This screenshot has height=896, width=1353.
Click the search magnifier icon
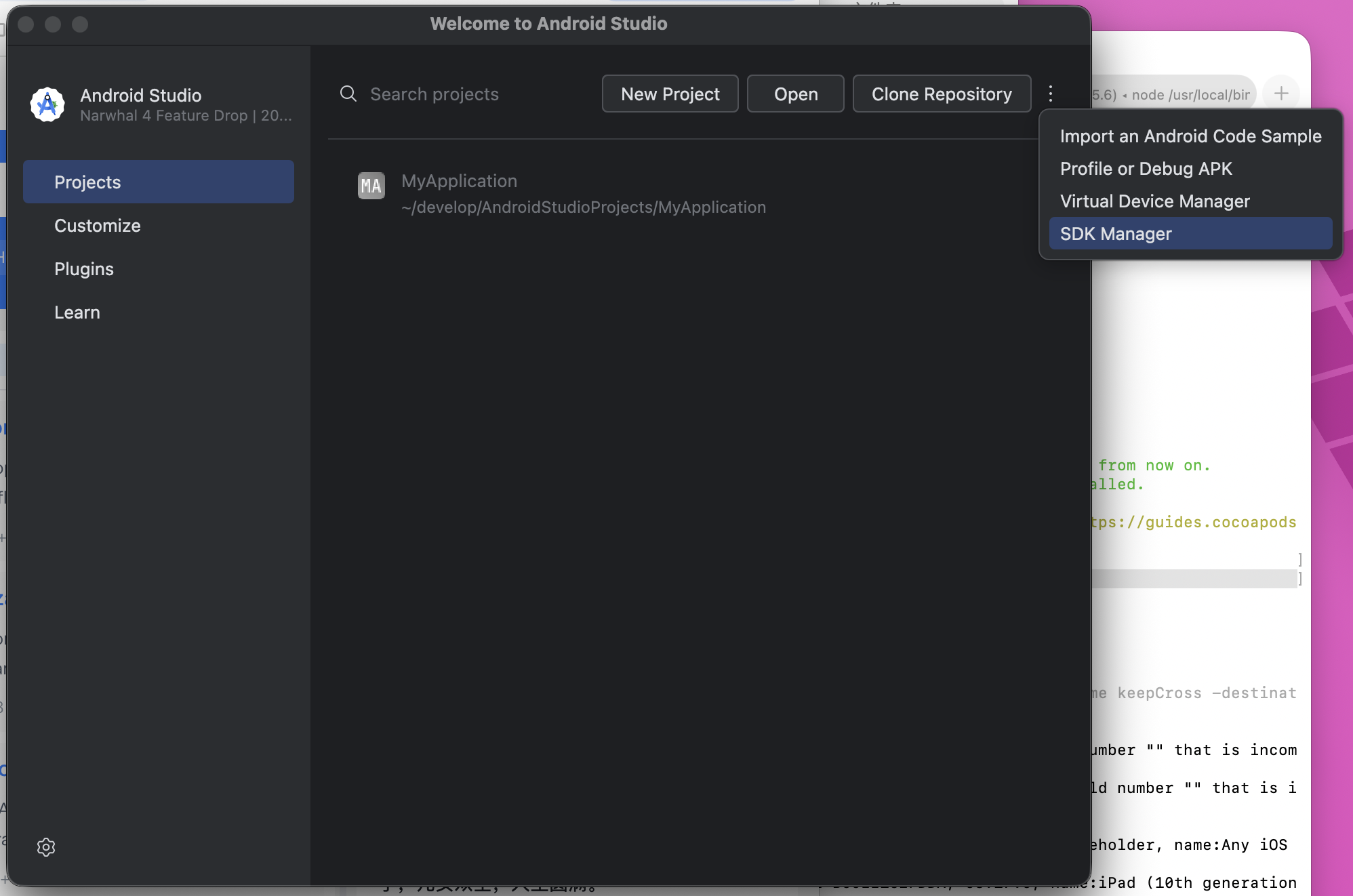(348, 94)
